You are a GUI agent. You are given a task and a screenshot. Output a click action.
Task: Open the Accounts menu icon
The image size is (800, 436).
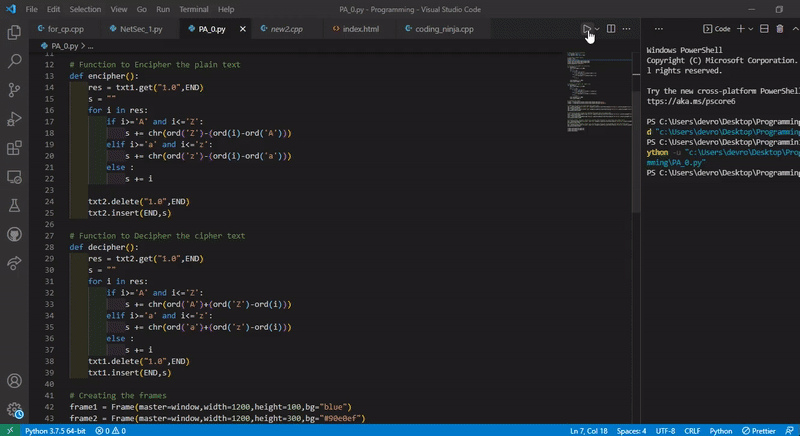(x=14, y=380)
